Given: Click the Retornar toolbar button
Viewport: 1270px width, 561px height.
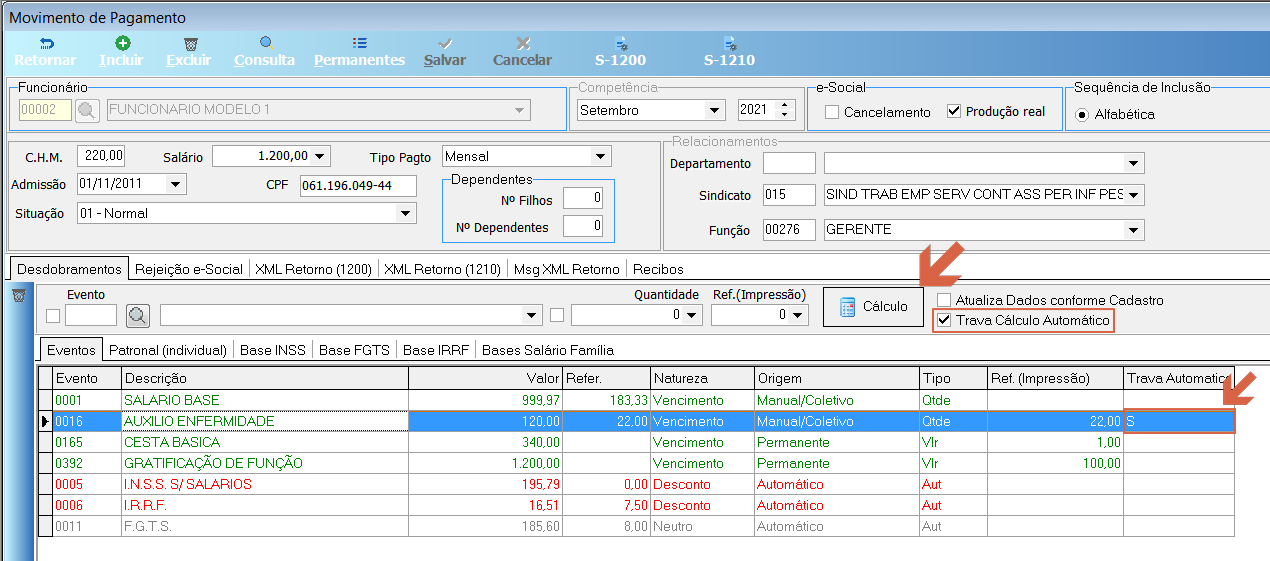Looking at the screenshot, I should coord(45,52).
